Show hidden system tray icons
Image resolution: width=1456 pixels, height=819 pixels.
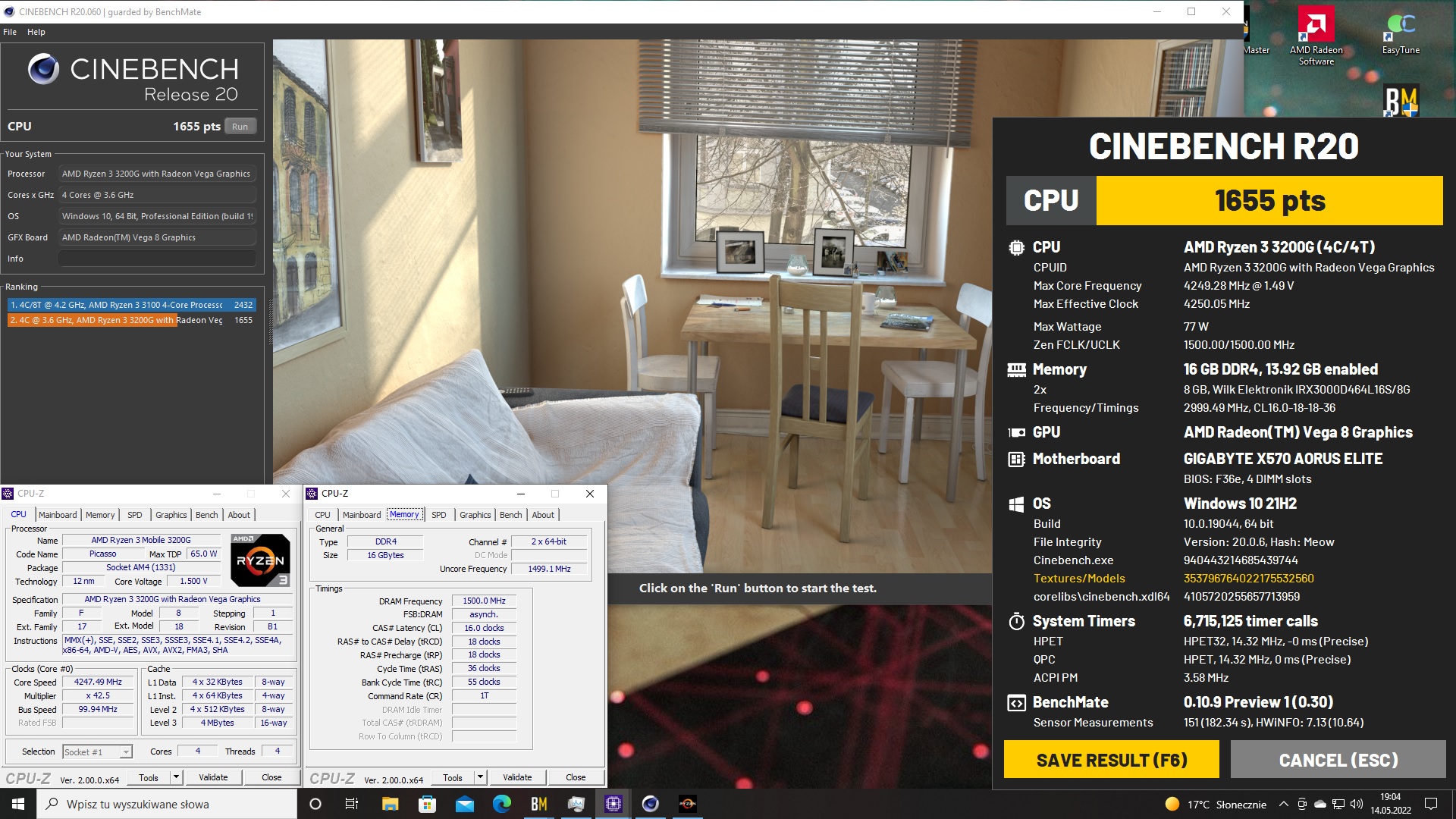click(x=1283, y=804)
